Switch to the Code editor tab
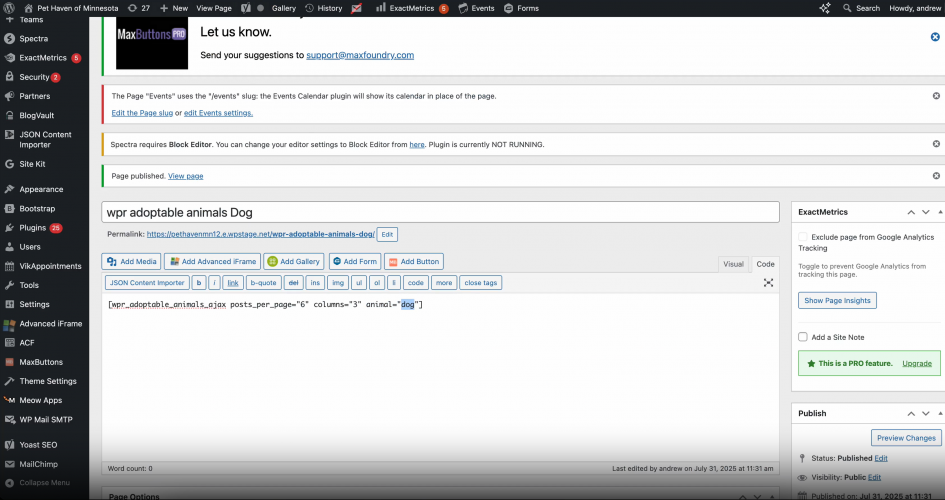This screenshot has width=945, height=500. tap(765, 264)
